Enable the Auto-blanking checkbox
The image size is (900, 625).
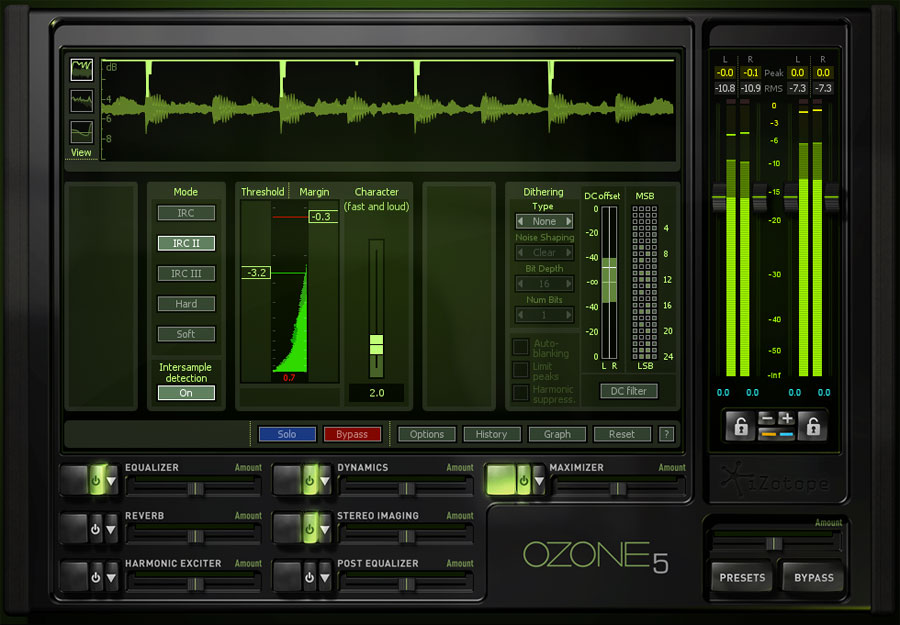tap(521, 347)
